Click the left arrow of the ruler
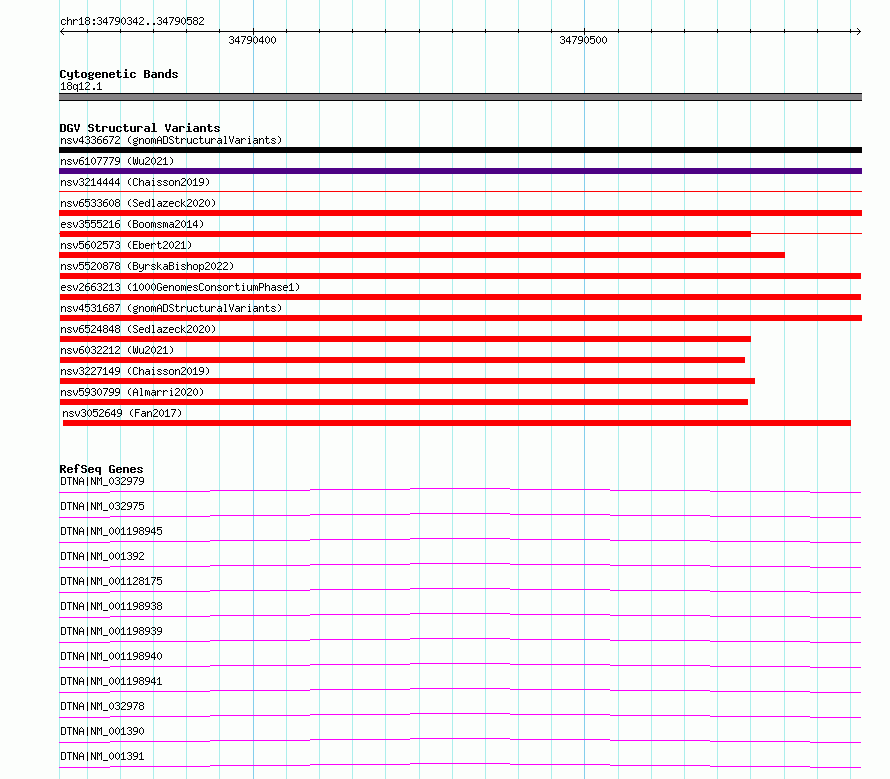 coord(63,32)
